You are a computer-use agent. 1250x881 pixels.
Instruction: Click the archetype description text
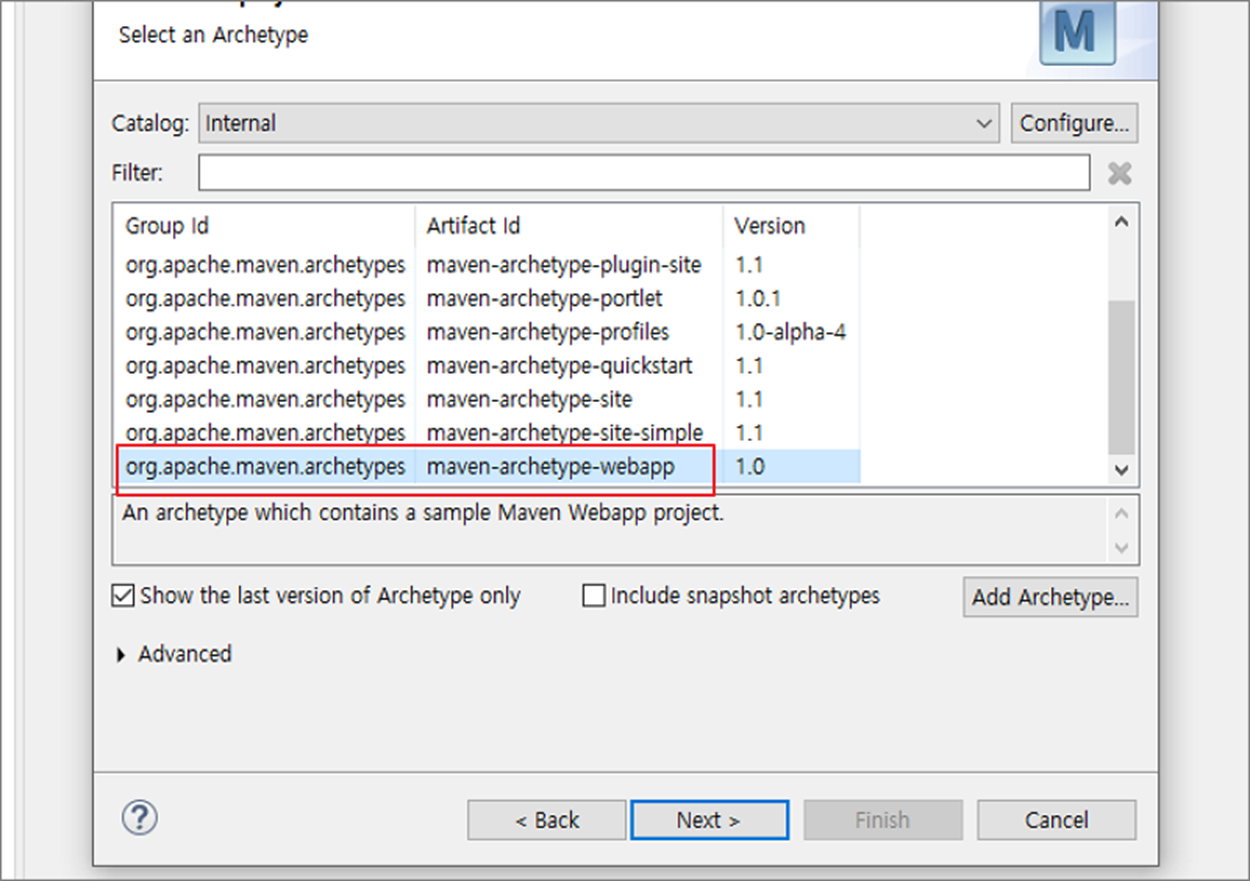click(x=423, y=515)
